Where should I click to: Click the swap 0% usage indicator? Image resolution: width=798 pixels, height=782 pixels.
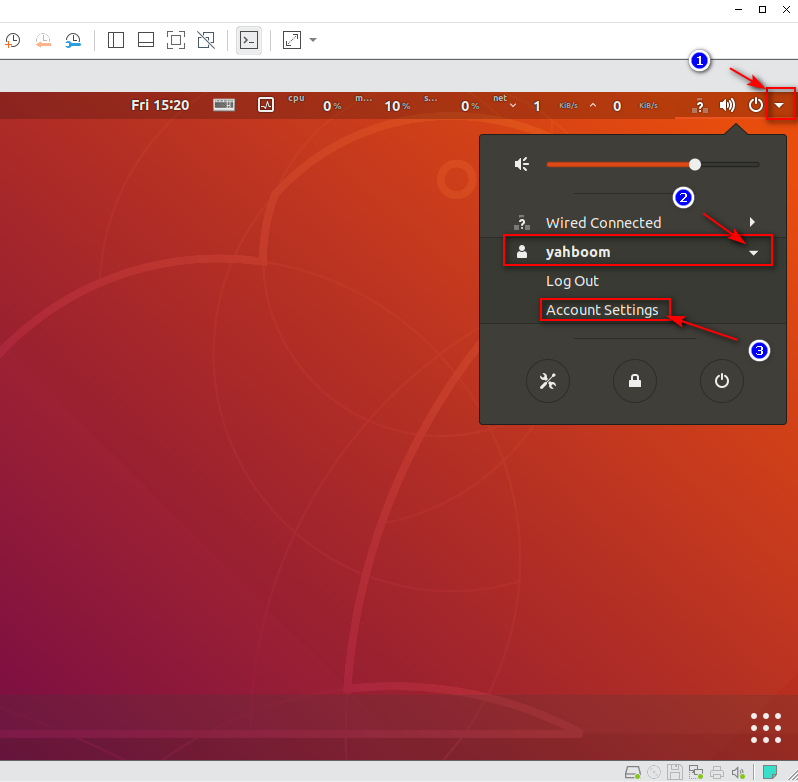(x=451, y=103)
